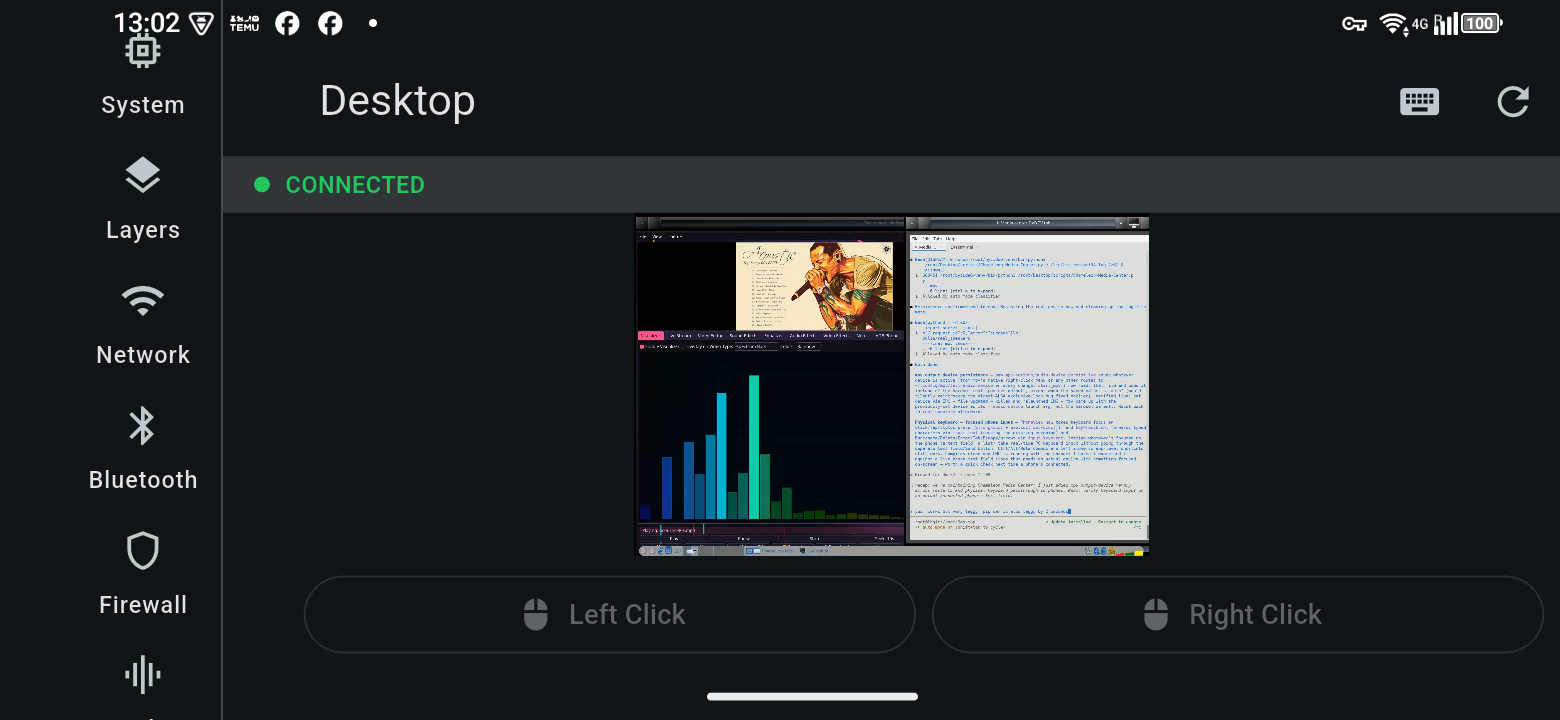Tap the VPN key icon in status bar
Screen dimensions: 1560x720
point(1354,24)
